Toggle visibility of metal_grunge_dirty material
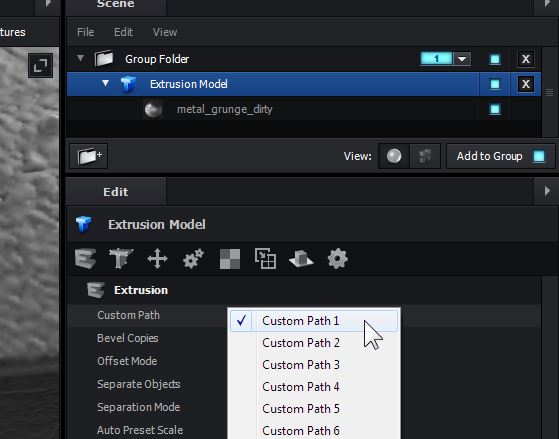Screen dimensions: 559x439 [495, 109]
